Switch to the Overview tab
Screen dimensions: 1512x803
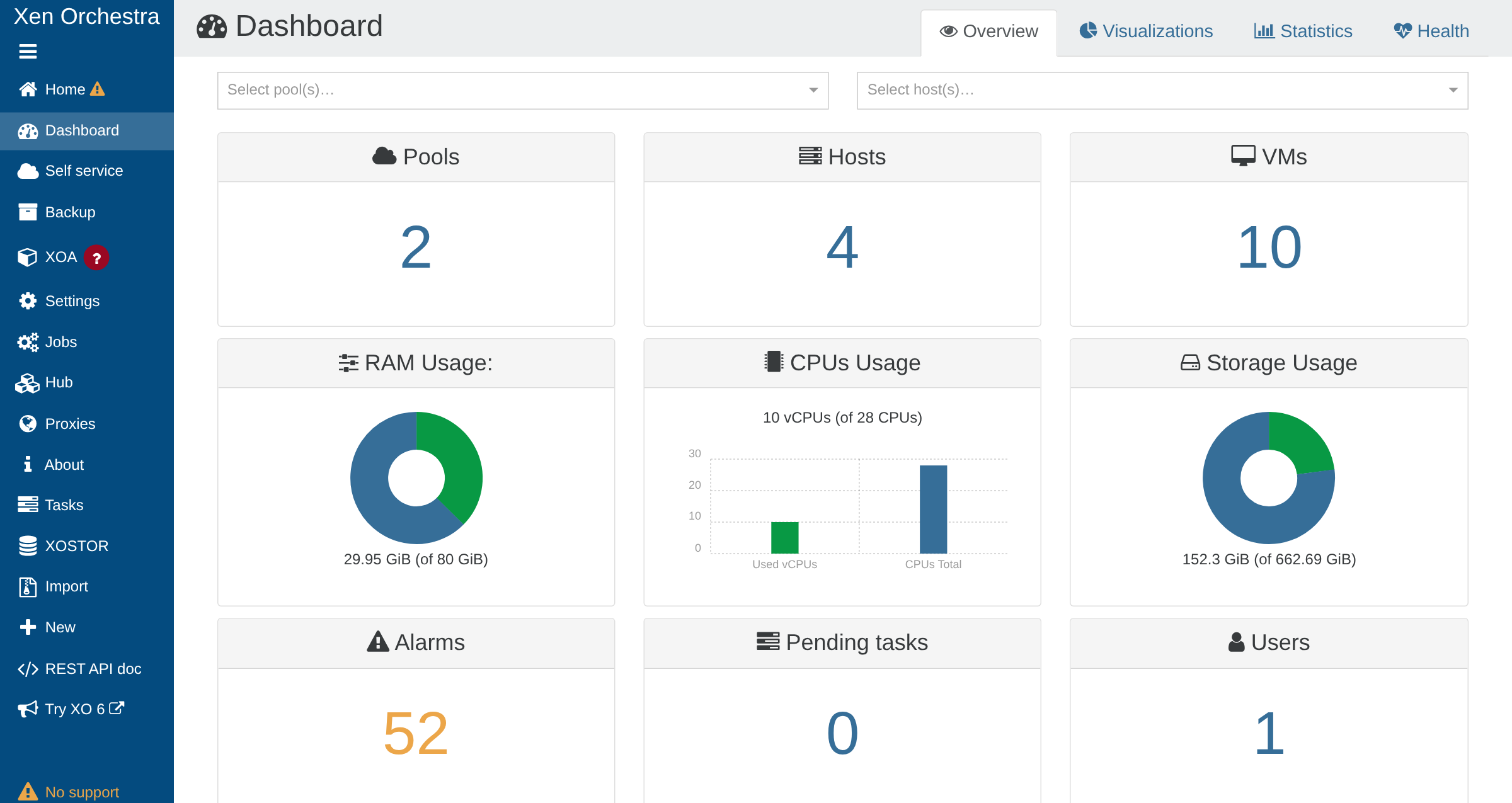point(988,31)
